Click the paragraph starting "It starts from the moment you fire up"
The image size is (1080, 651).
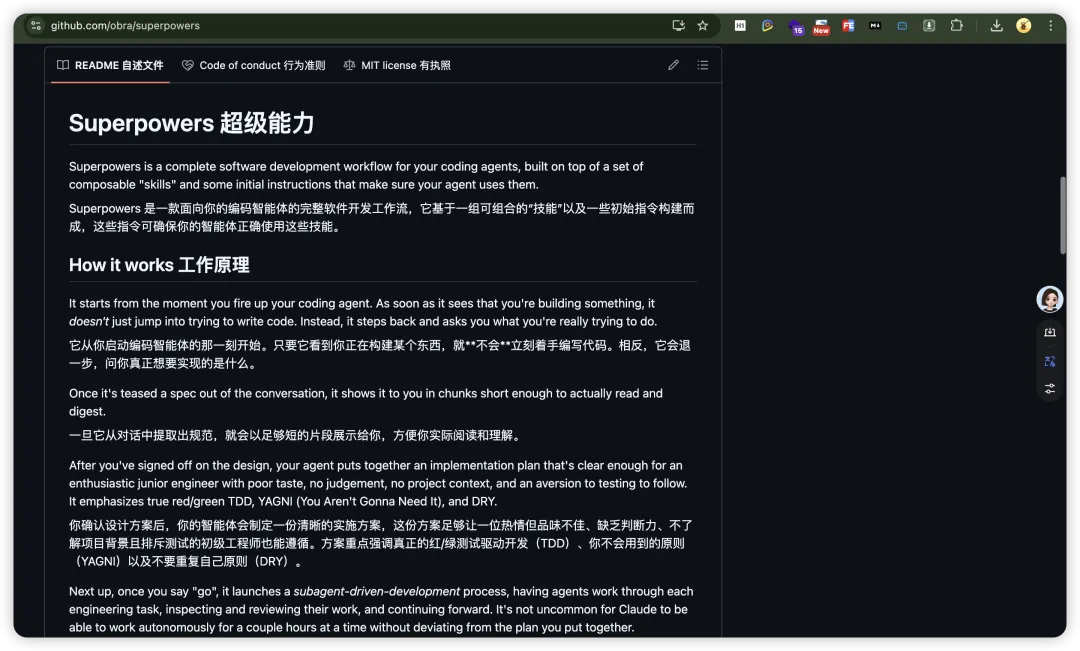pos(363,312)
